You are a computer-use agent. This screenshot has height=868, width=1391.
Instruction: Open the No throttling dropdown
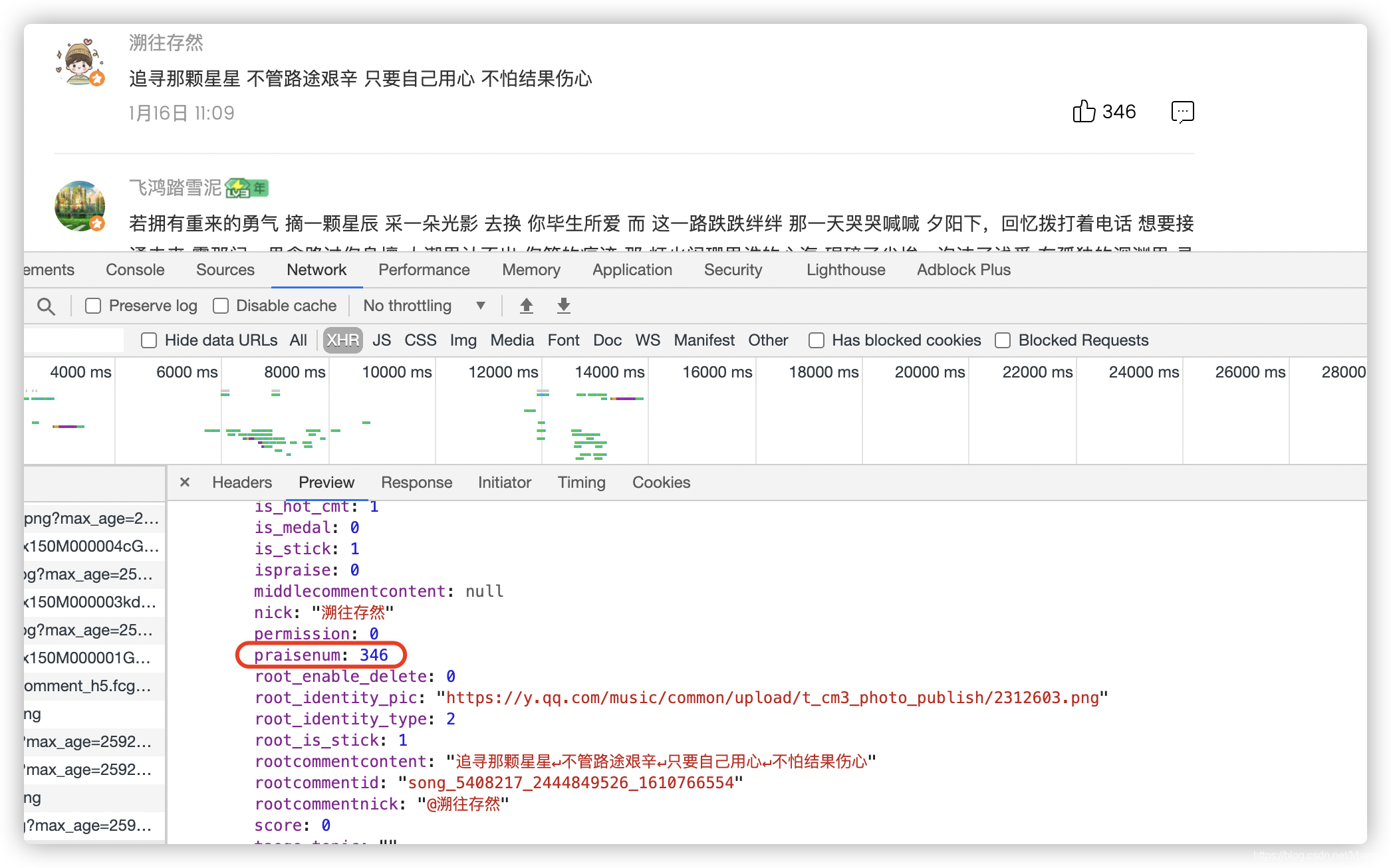point(424,306)
